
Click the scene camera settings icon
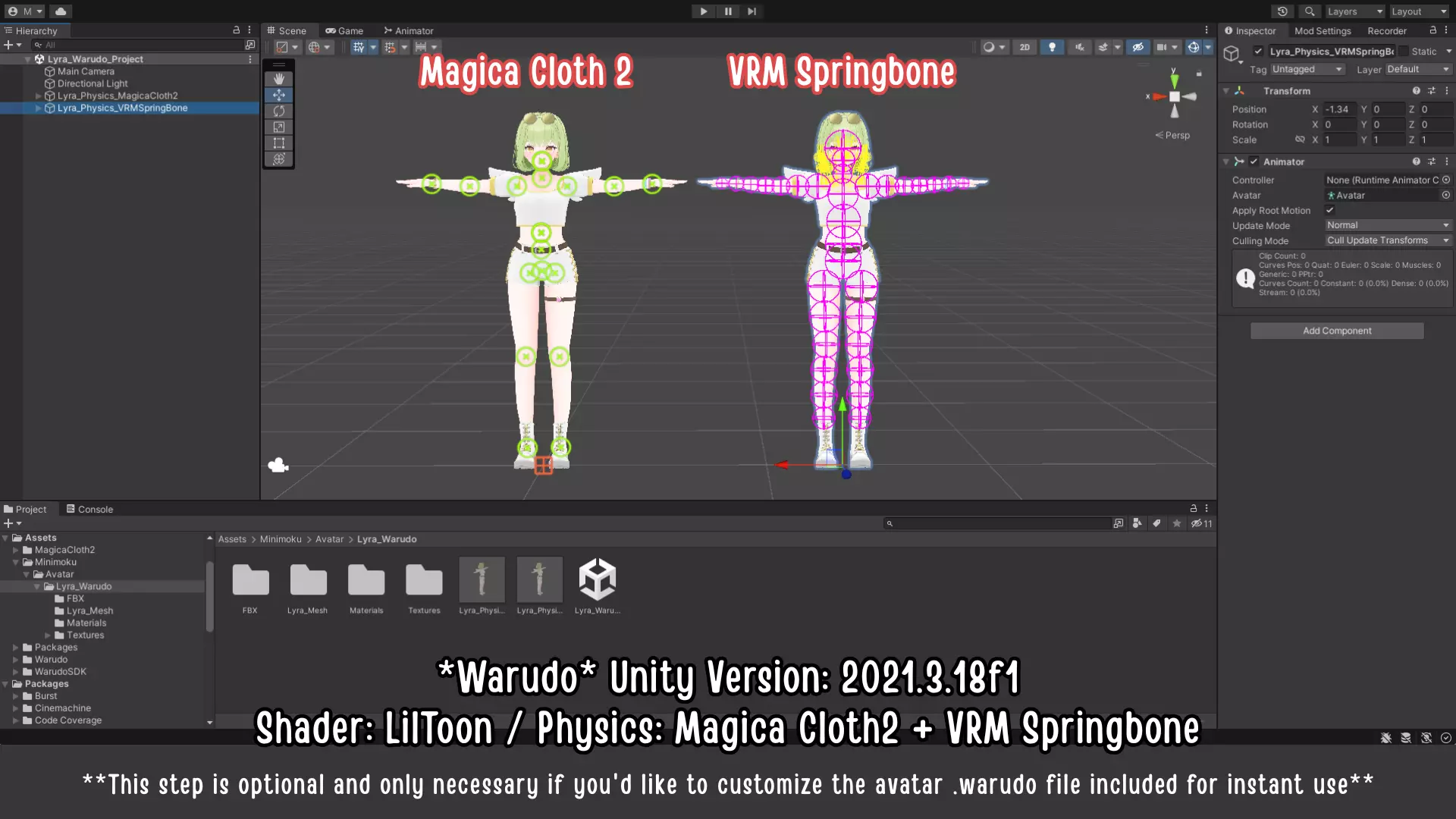[1162, 47]
